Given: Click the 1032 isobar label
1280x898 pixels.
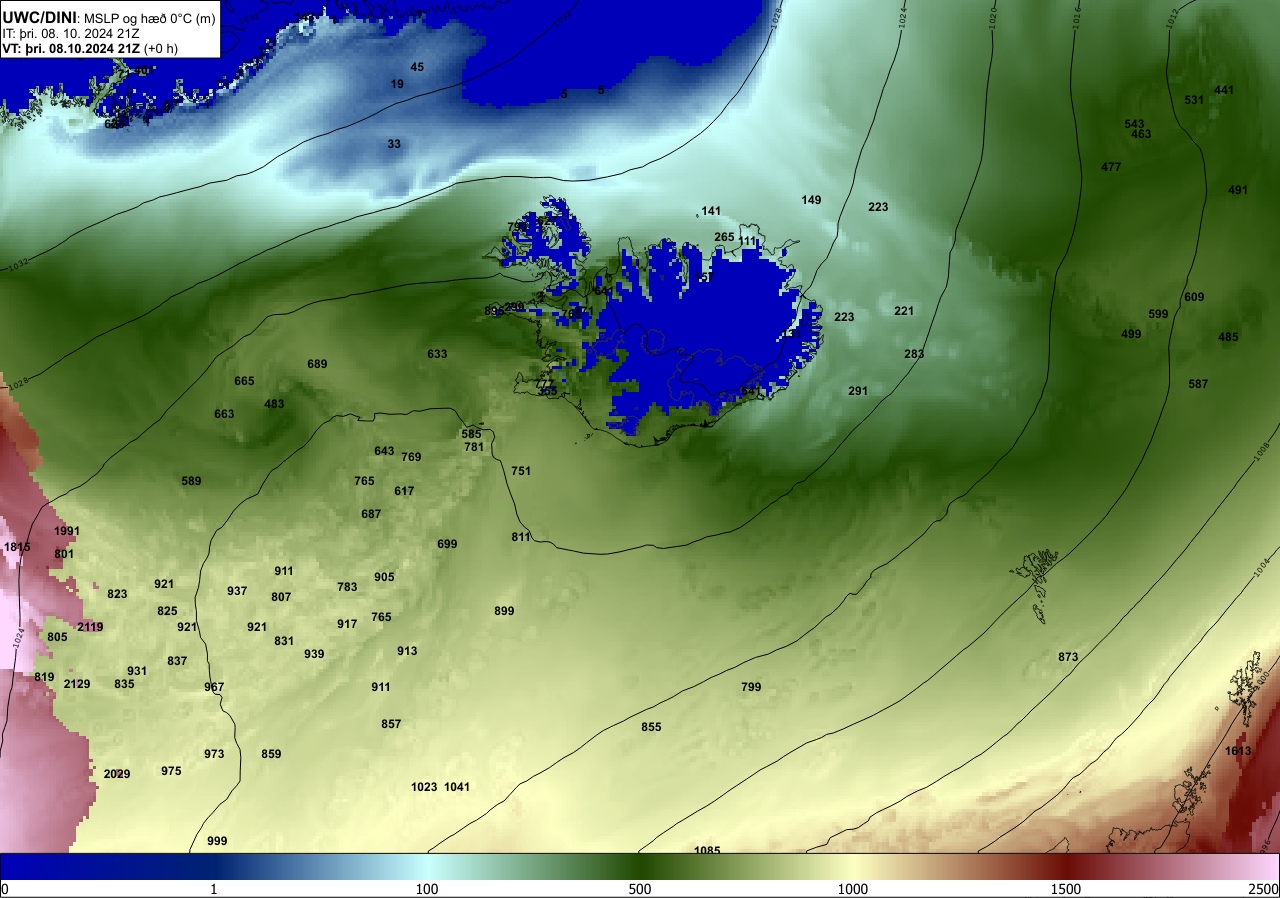Looking at the screenshot, I should click(x=17, y=266).
